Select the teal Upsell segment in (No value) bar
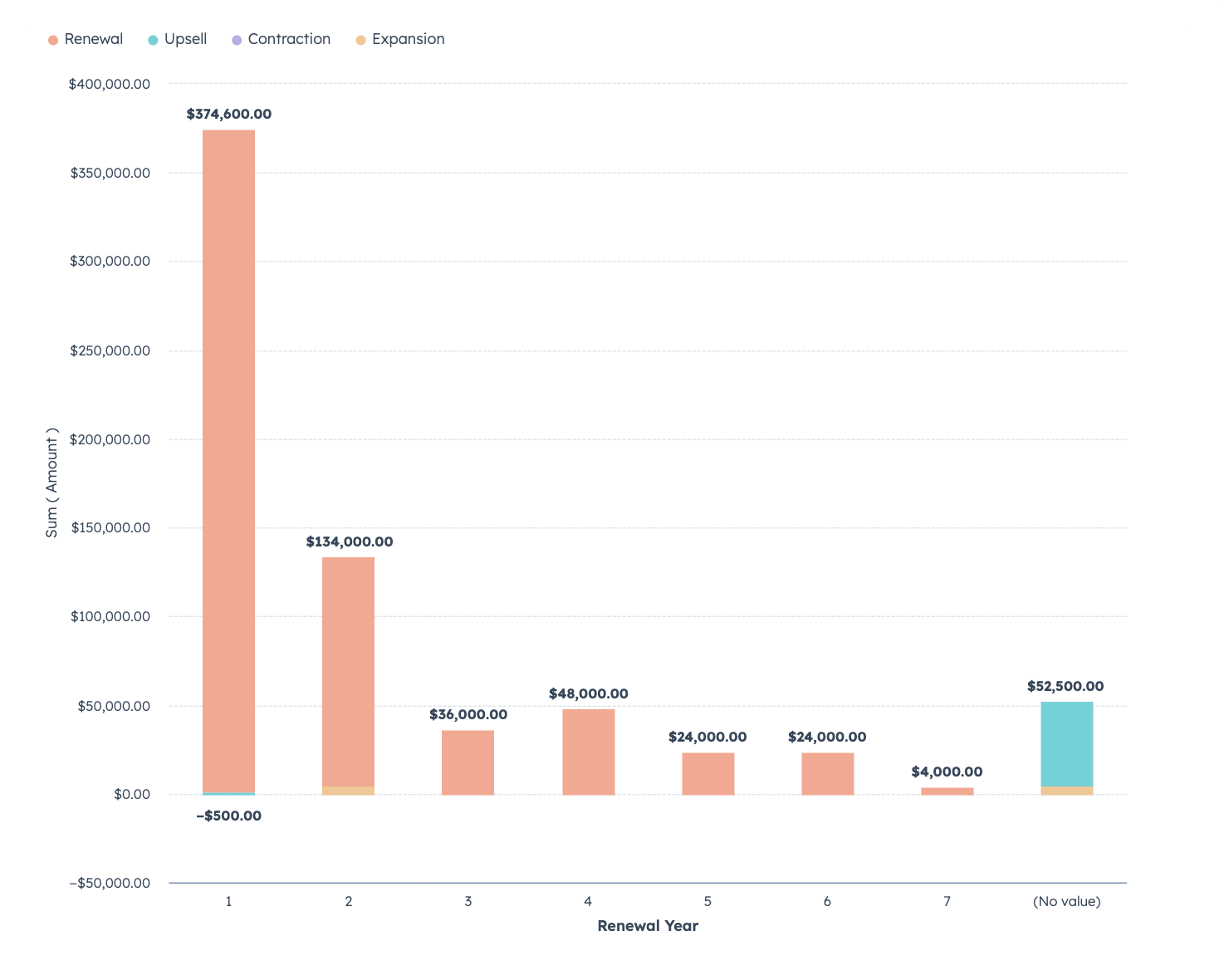 coord(1066,743)
